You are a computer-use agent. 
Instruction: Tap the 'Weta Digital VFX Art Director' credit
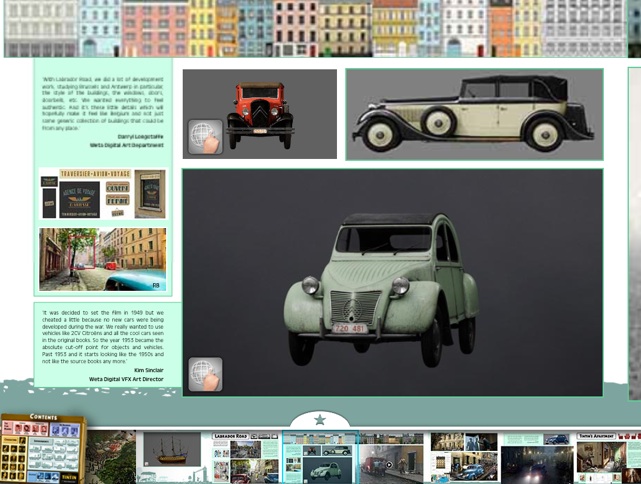(x=126, y=379)
